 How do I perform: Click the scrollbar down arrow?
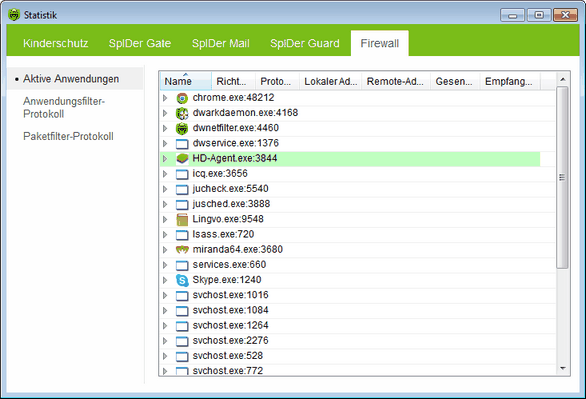562,369
